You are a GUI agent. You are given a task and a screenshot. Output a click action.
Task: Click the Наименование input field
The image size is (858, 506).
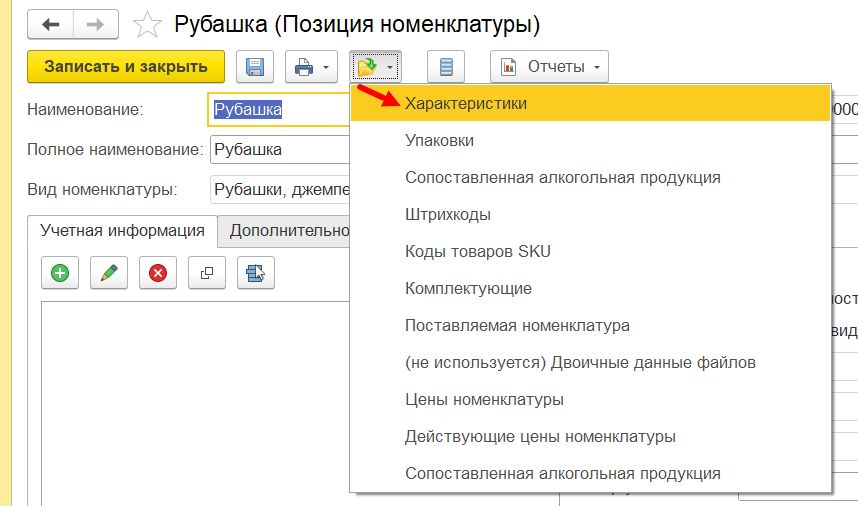coord(279,109)
